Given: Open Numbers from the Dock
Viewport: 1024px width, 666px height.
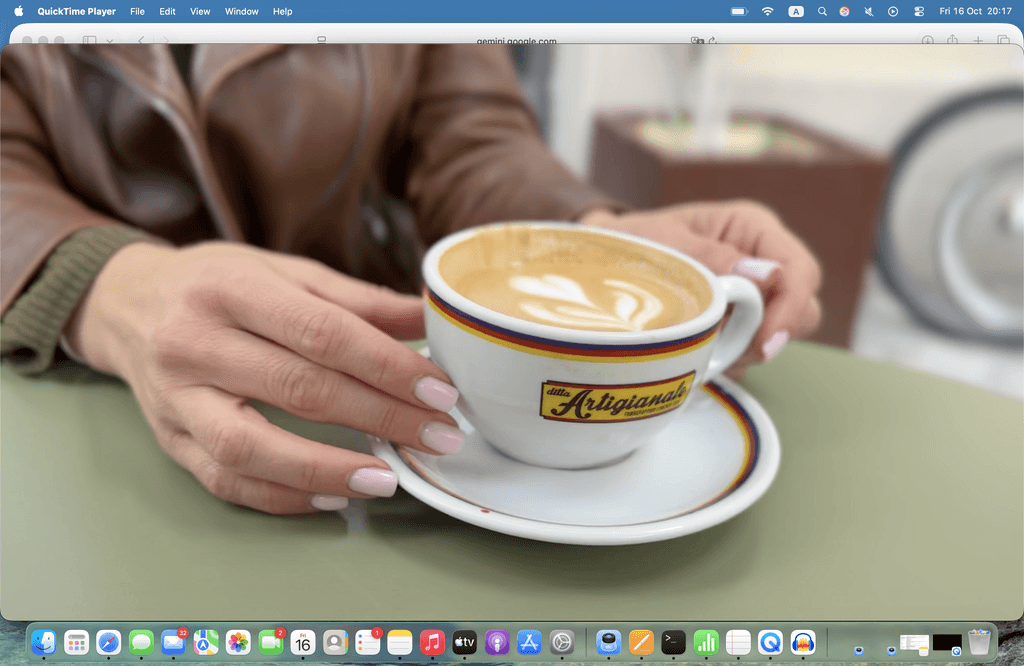Looking at the screenshot, I should click(706, 642).
